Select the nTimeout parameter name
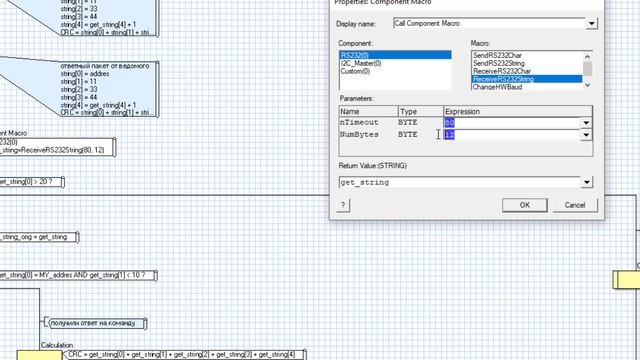 point(359,122)
